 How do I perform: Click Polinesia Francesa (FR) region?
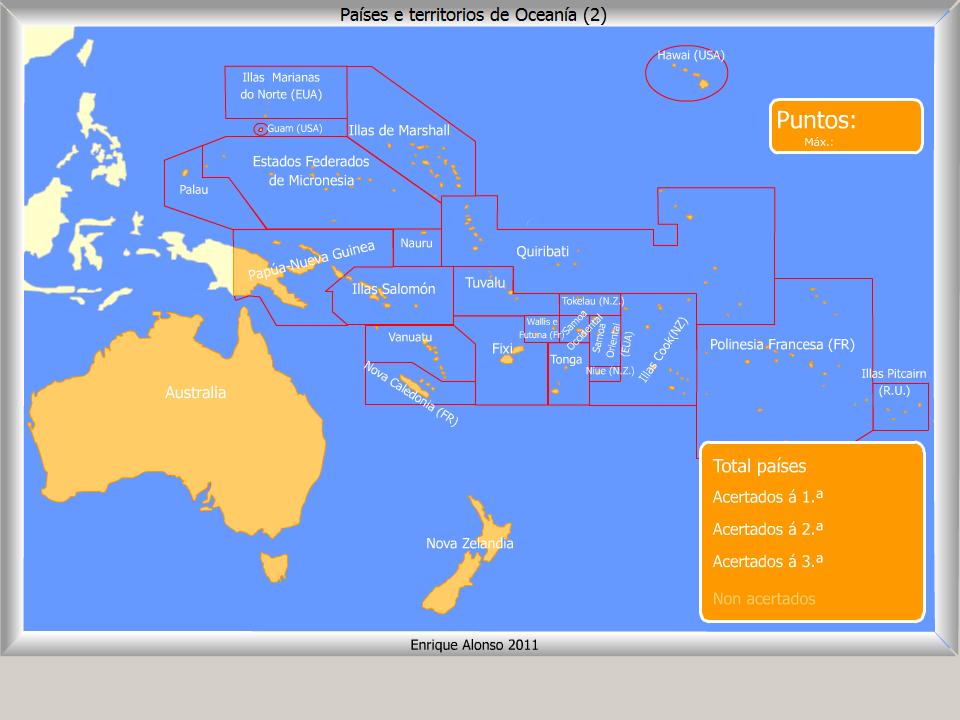tap(781, 345)
